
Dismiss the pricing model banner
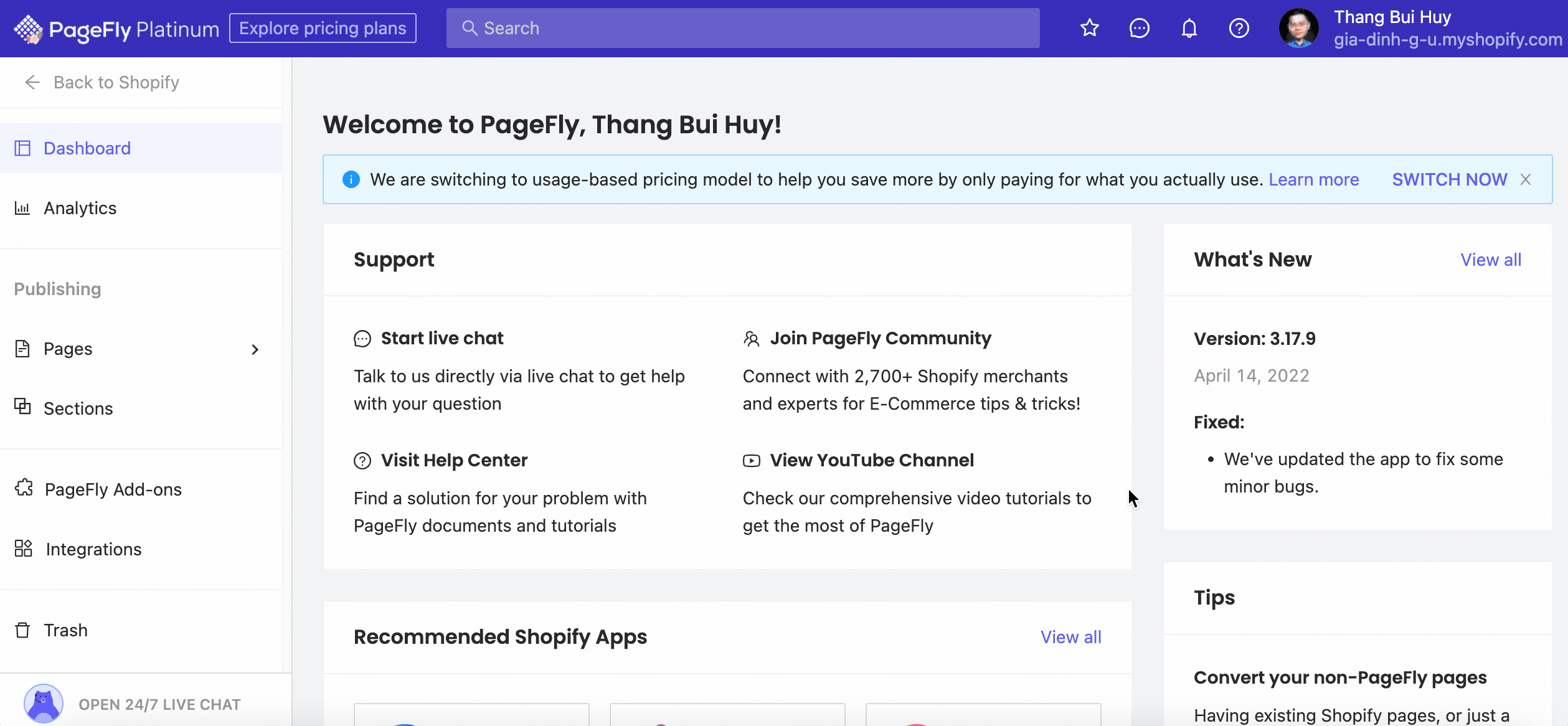click(1525, 179)
